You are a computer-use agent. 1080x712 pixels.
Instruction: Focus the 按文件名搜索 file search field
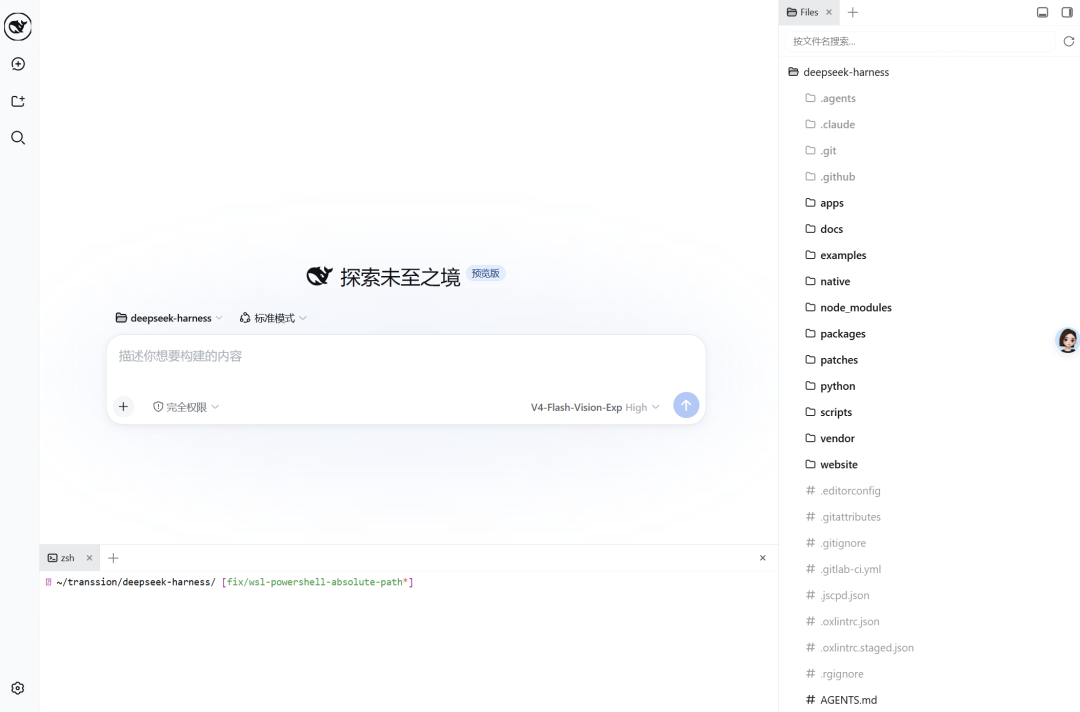click(x=919, y=41)
